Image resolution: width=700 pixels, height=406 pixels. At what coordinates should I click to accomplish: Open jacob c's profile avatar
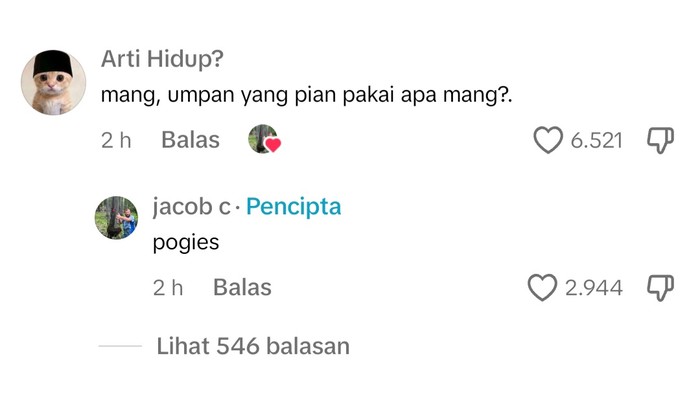coord(116,217)
